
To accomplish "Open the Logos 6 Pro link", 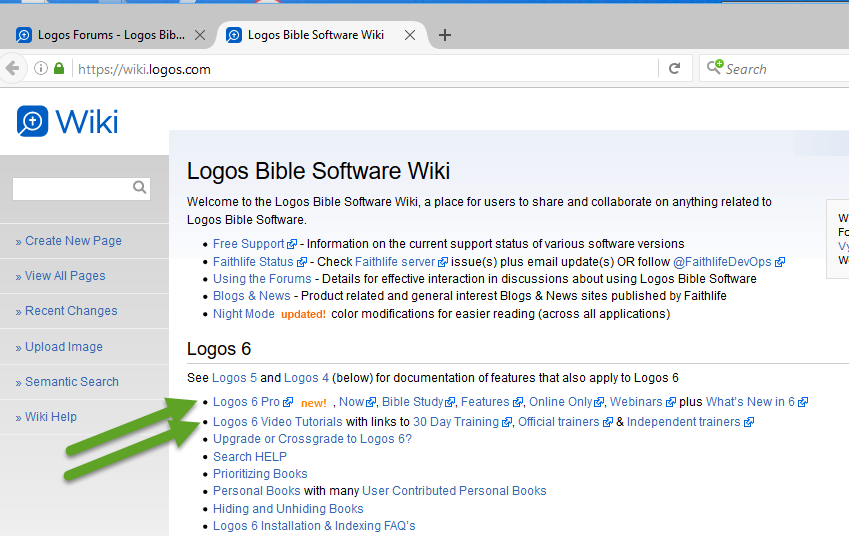I will click(246, 402).
